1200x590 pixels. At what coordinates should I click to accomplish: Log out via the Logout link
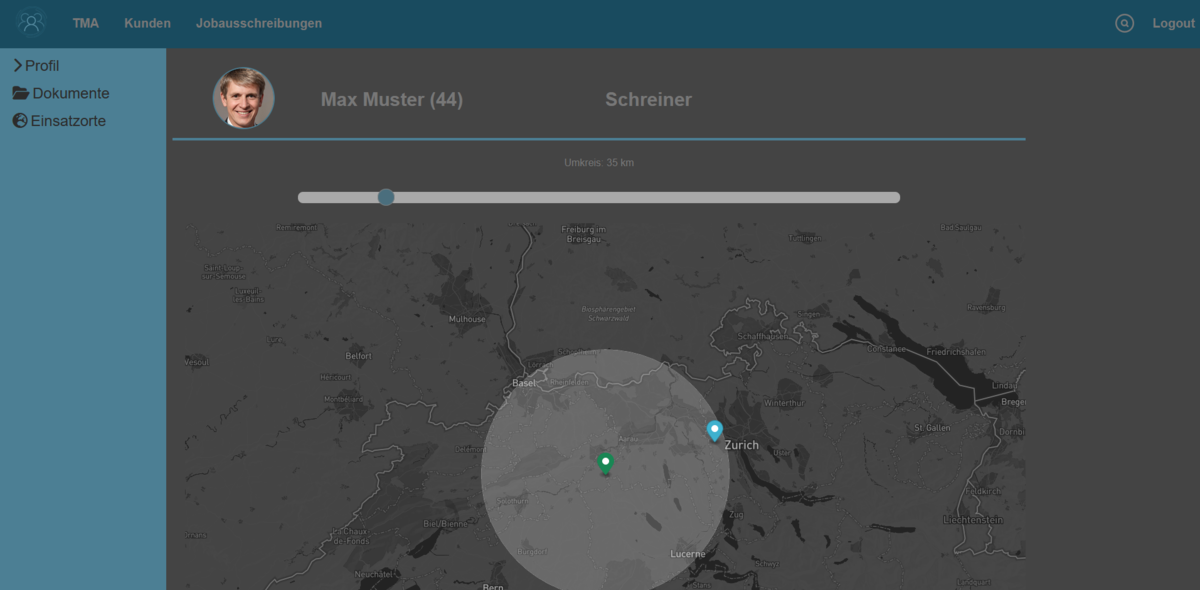click(1173, 23)
